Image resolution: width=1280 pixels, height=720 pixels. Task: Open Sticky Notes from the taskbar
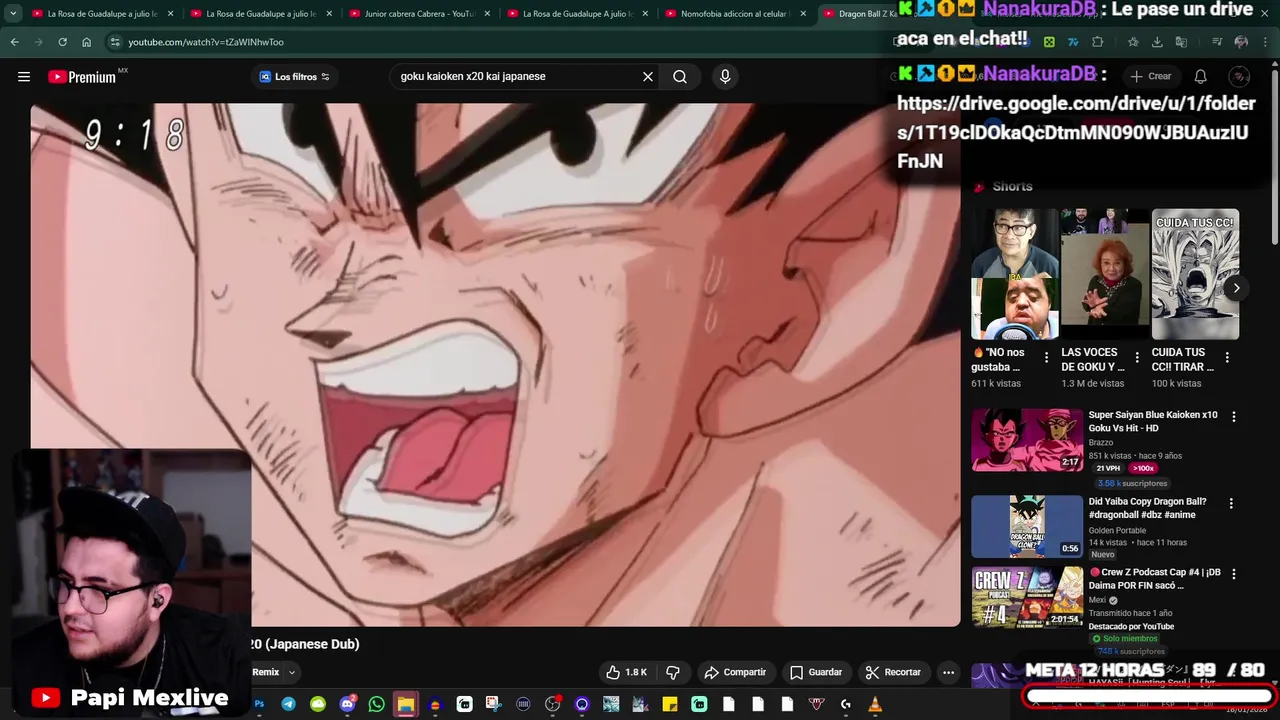coord(670,704)
